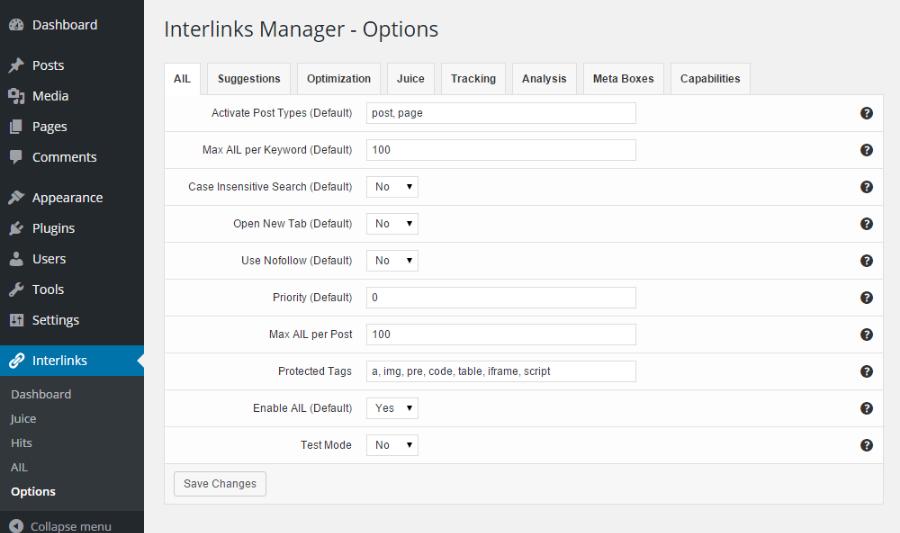Image resolution: width=900 pixels, height=533 pixels.
Task: Open the Juice submenu link
Action: click(23, 419)
